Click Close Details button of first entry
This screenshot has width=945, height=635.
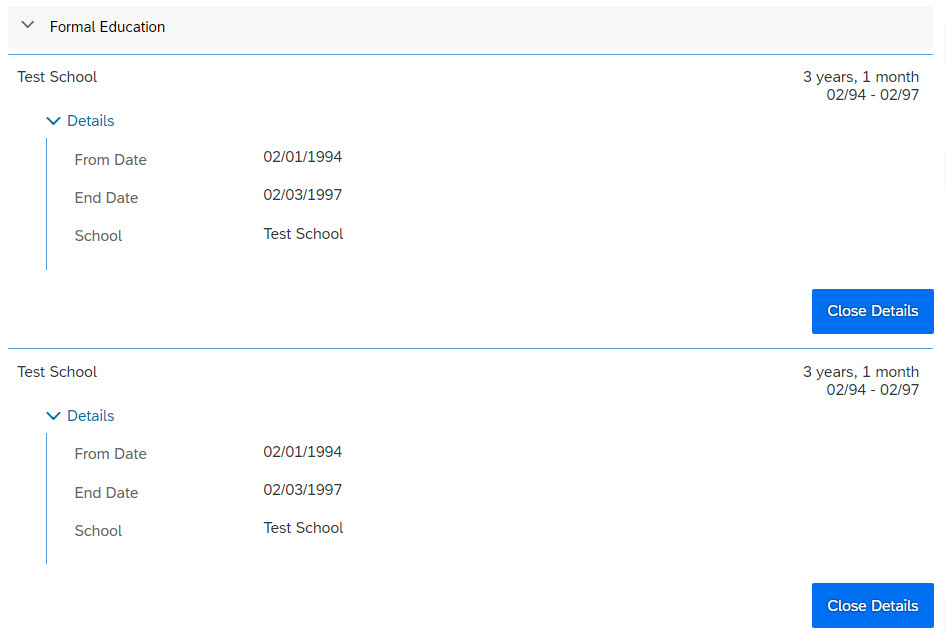coord(873,311)
